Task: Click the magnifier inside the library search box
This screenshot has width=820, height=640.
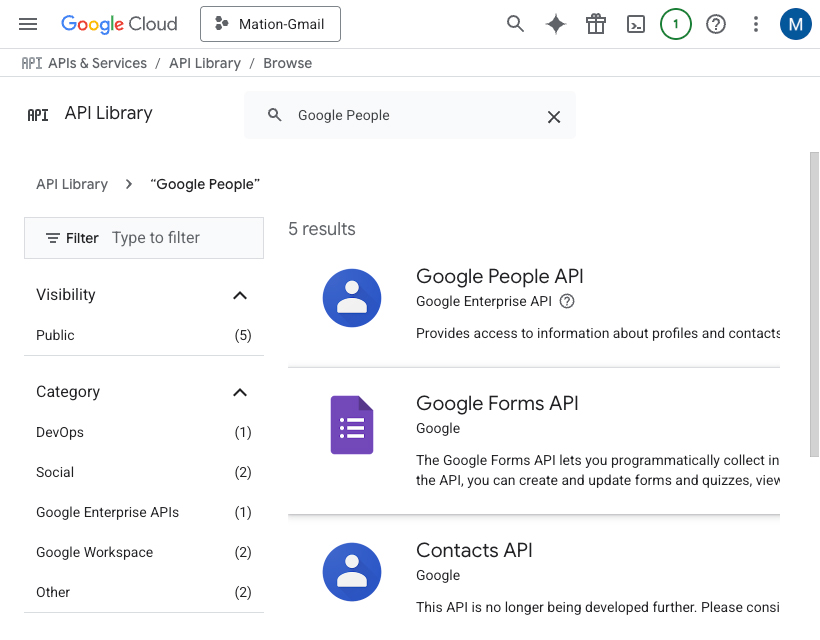Action: [x=275, y=115]
